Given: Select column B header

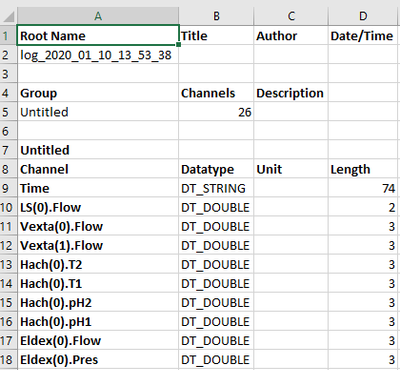Looking at the screenshot, I should 216,16.
